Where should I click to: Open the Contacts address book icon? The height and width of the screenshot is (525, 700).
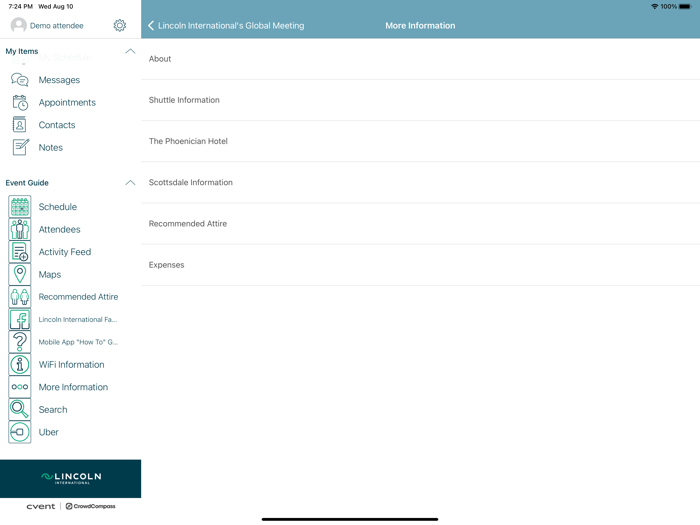(x=20, y=125)
